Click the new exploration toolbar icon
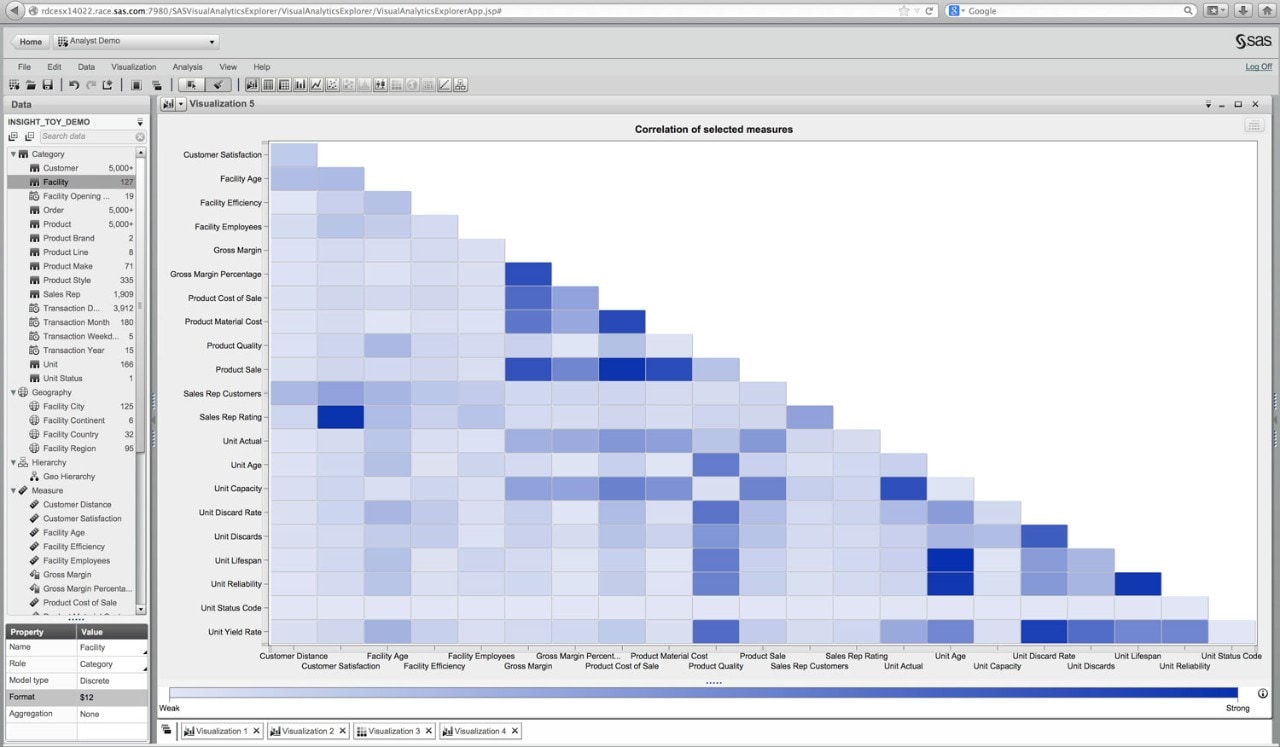The width and height of the screenshot is (1280, 747). (x=14, y=85)
